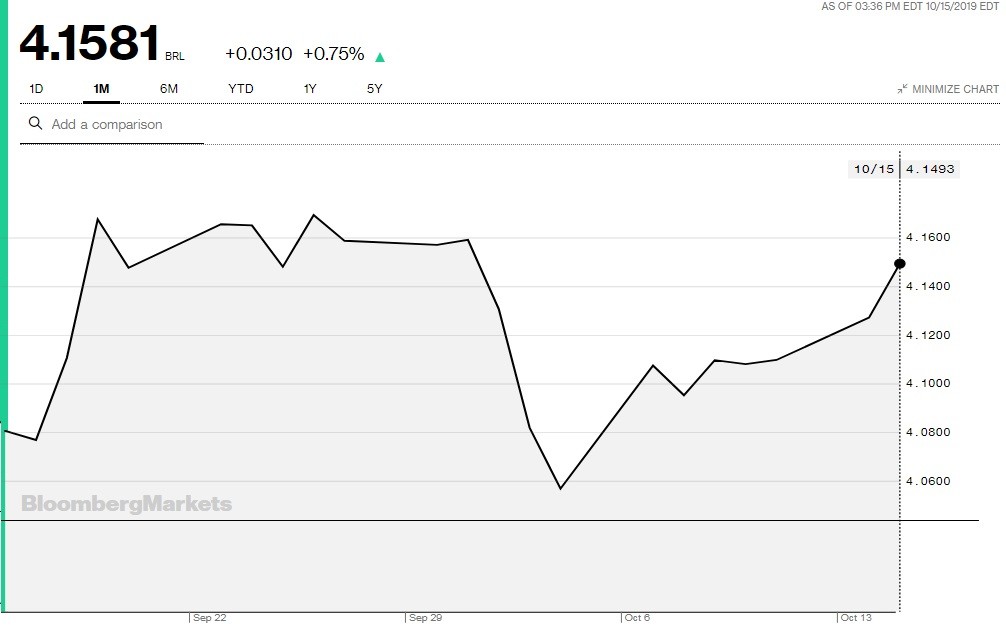The height and width of the screenshot is (631, 1006).
Task: Click the MINIMIZE CHART link
Action: click(x=955, y=89)
